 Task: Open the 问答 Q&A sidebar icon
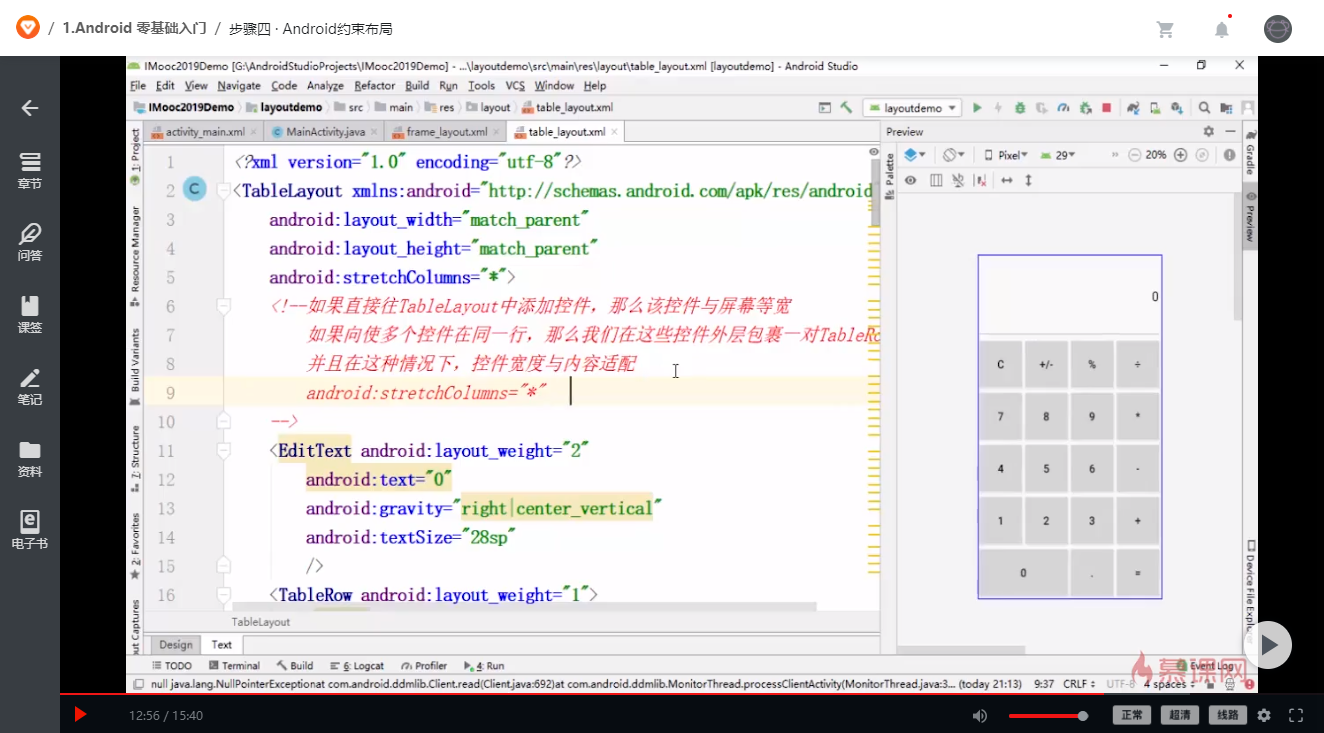point(30,242)
